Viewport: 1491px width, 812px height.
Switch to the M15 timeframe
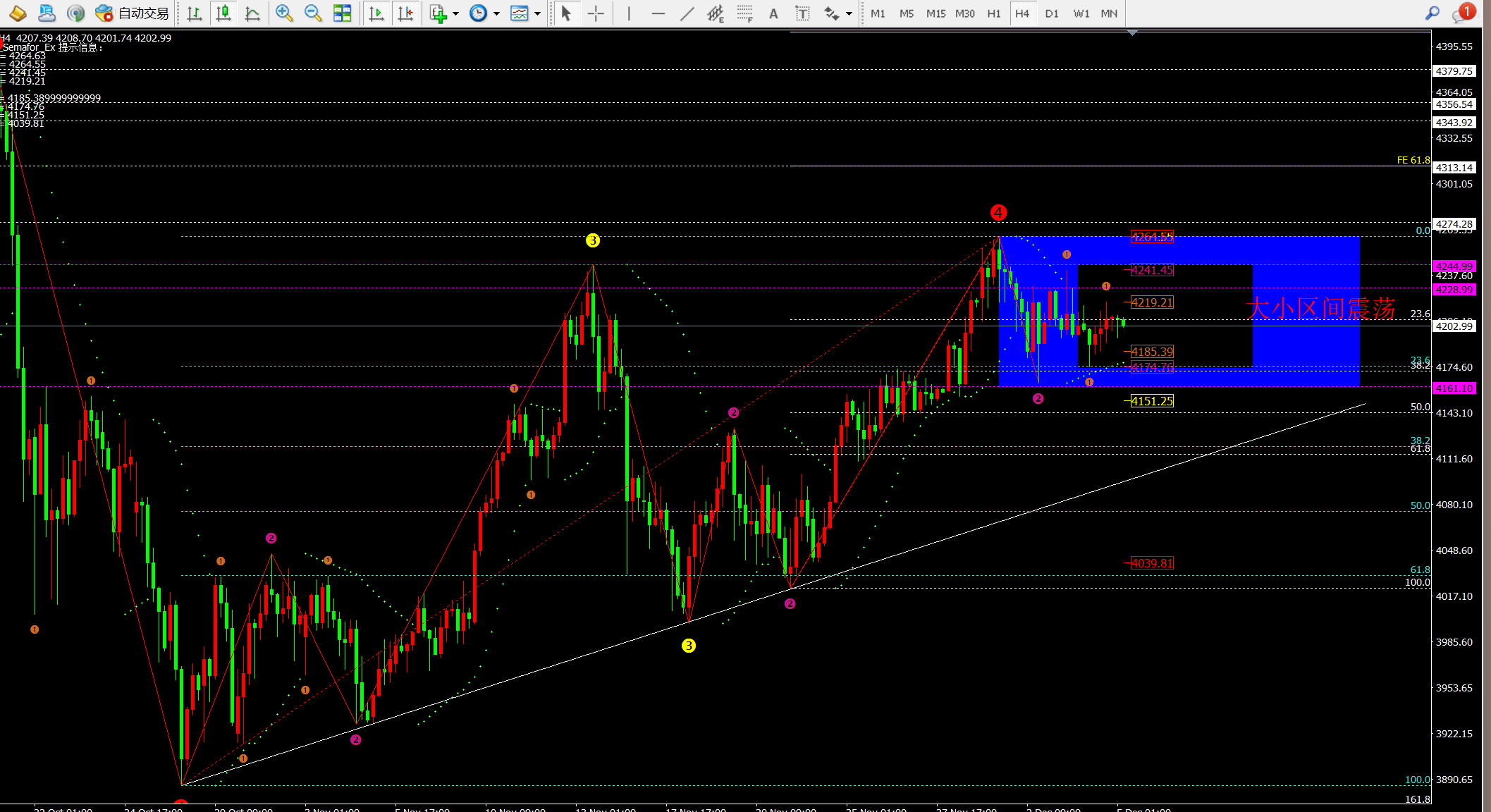point(935,13)
